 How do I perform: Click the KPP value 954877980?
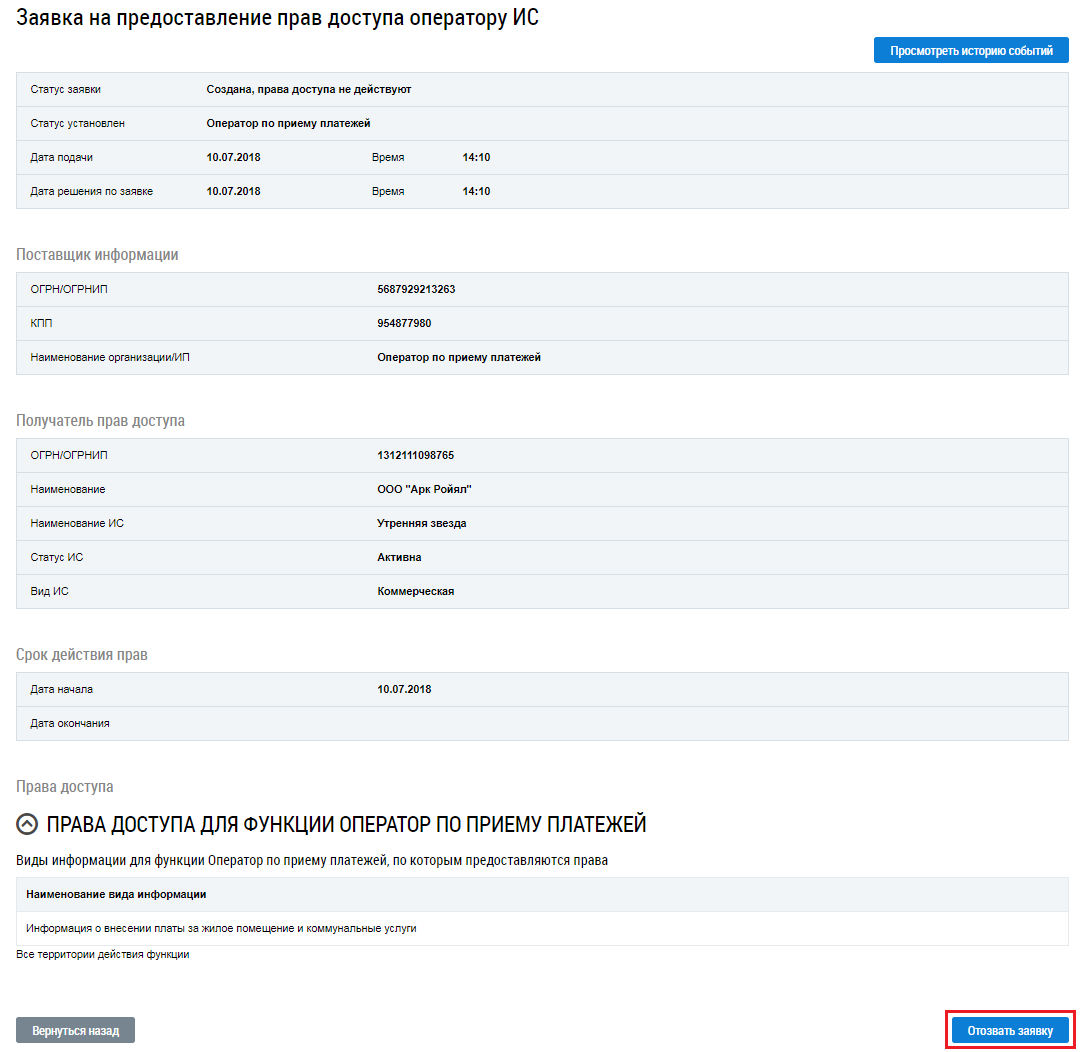404,323
